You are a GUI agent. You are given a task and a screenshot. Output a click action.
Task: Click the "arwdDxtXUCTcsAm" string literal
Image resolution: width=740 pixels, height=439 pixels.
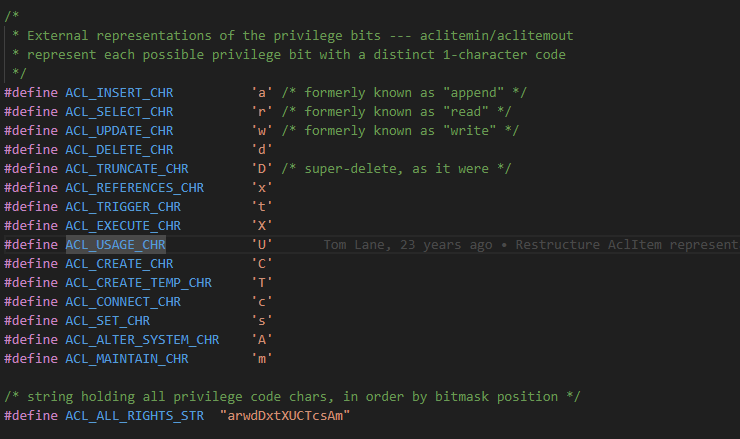tap(285, 415)
